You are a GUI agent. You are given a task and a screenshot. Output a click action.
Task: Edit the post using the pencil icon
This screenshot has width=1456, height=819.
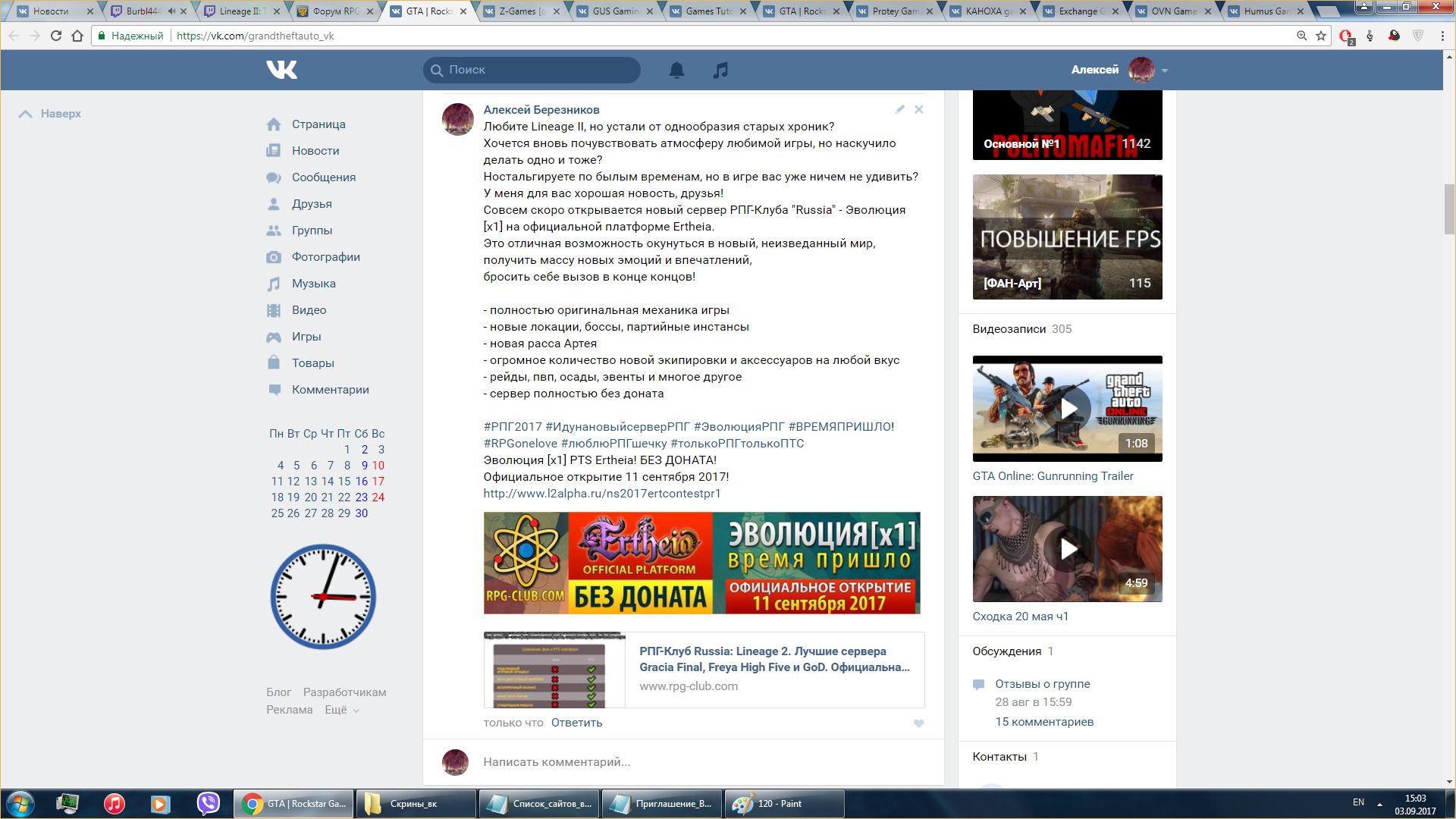point(899,109)
